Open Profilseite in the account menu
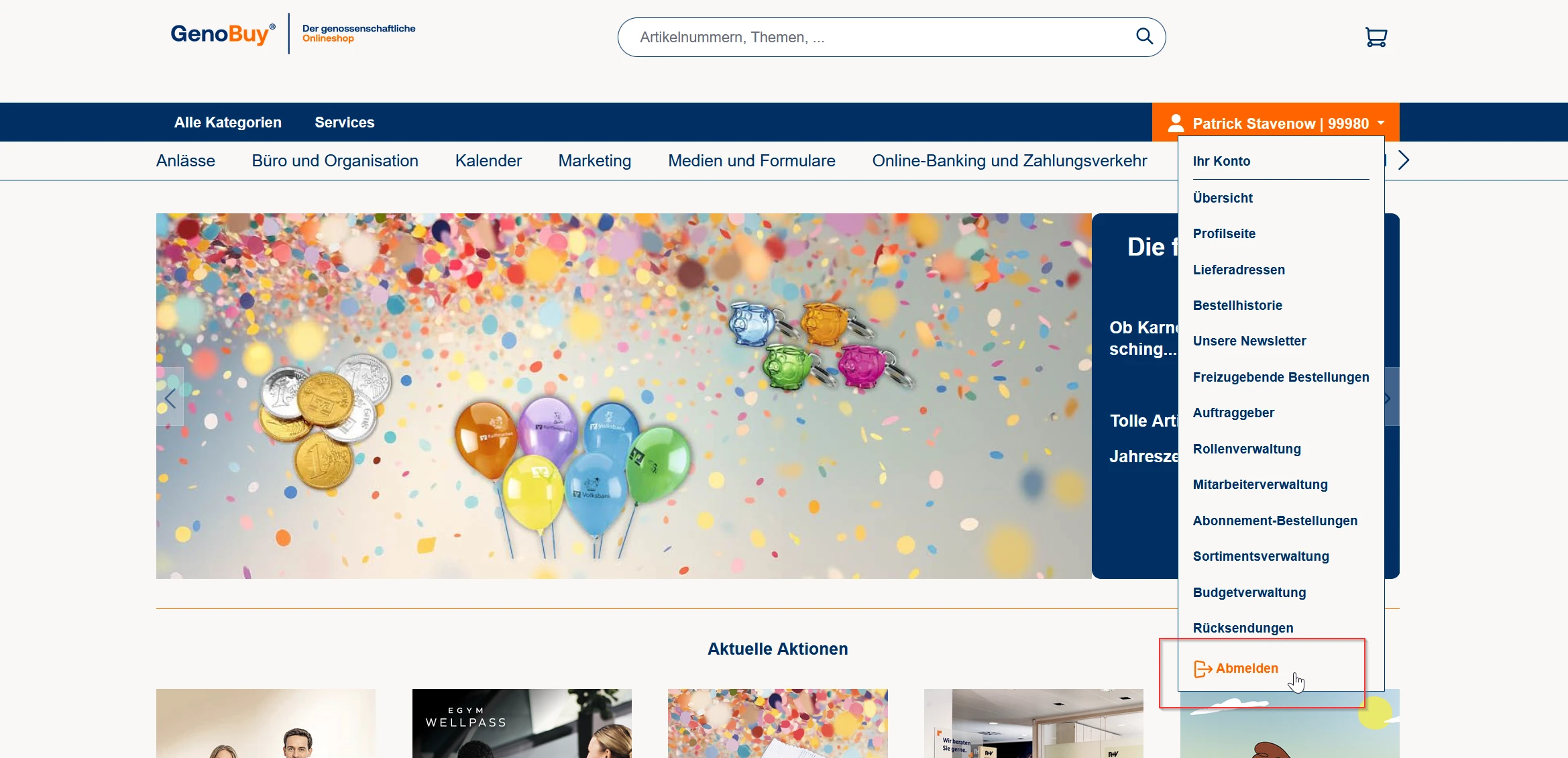Screen dimensions: 1568x758 point(1223,233)
